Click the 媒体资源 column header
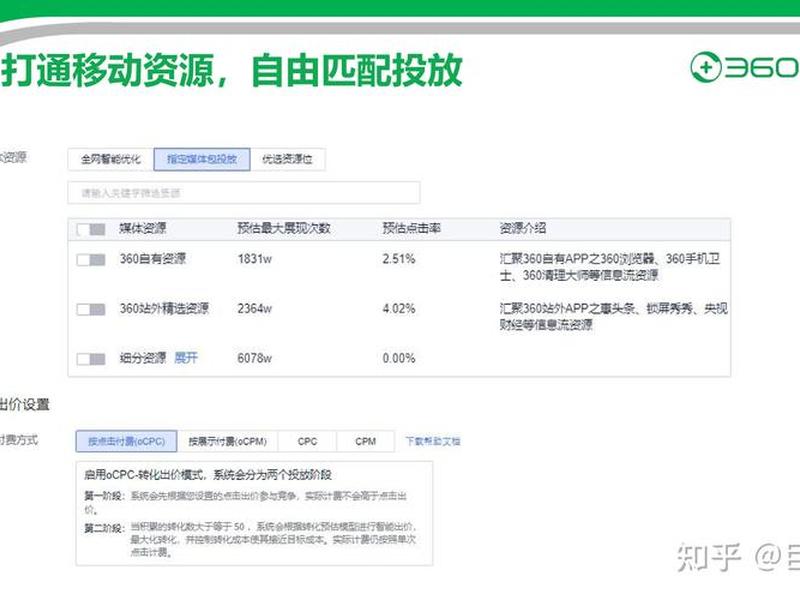Viewport: 800px width, 600px height. (143, 228)
